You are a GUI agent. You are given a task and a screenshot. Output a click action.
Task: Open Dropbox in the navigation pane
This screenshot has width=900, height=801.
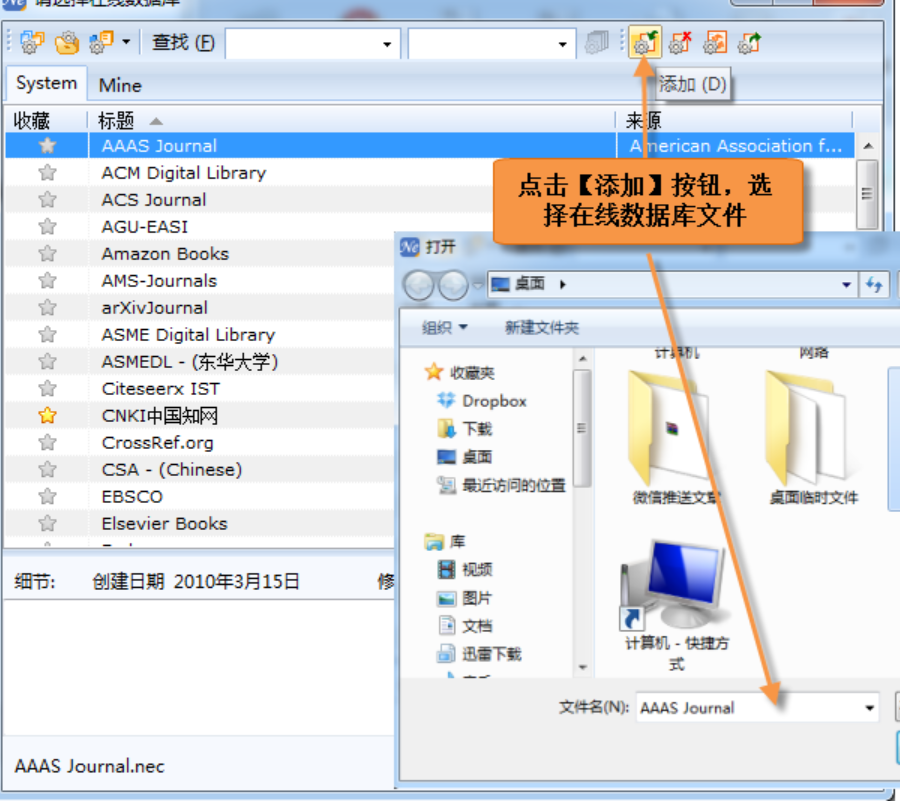point(482,400)
